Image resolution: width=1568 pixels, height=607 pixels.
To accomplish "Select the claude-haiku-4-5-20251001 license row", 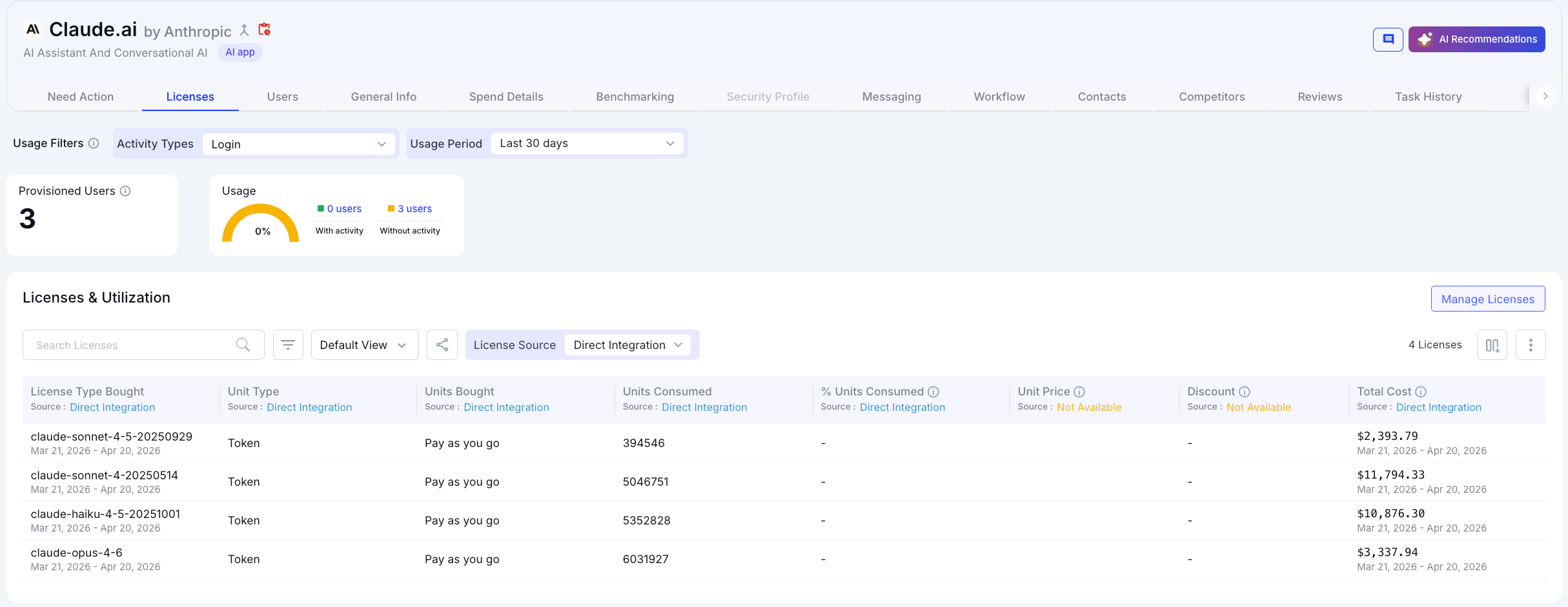I will pos(784,521).
